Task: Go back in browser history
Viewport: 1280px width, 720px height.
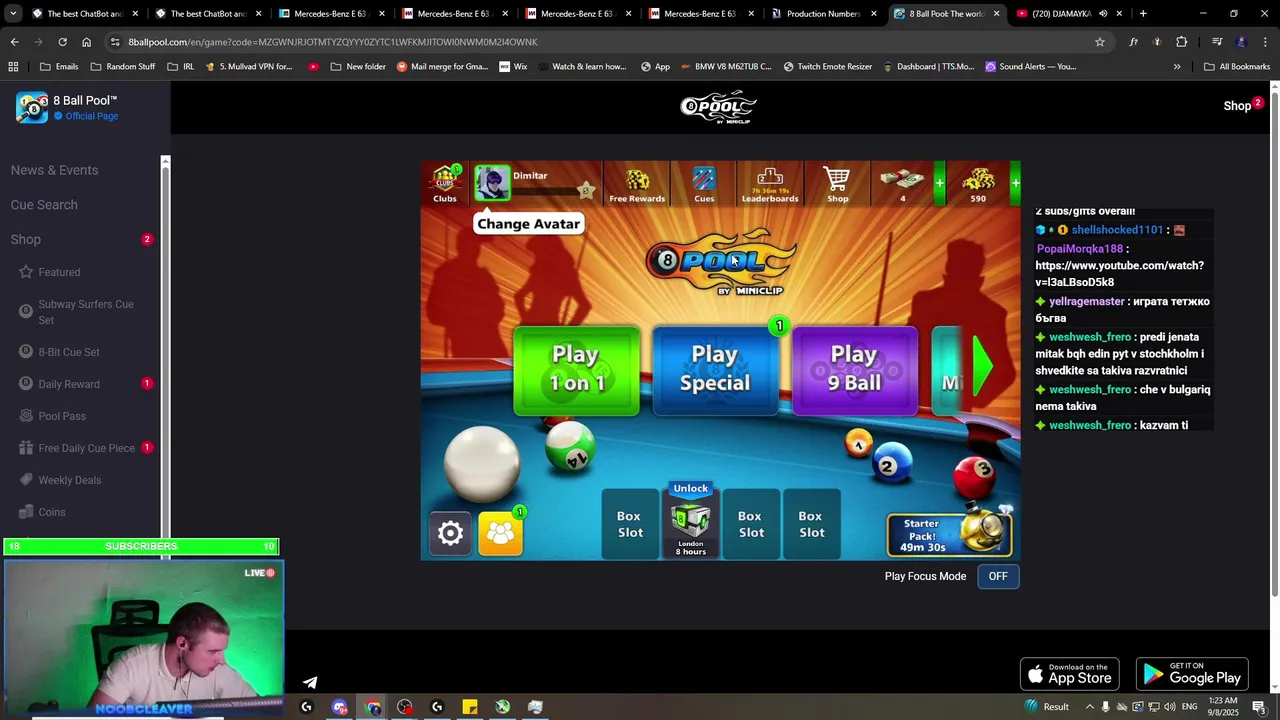Action: pyautogui.click(x=14, y=42)
